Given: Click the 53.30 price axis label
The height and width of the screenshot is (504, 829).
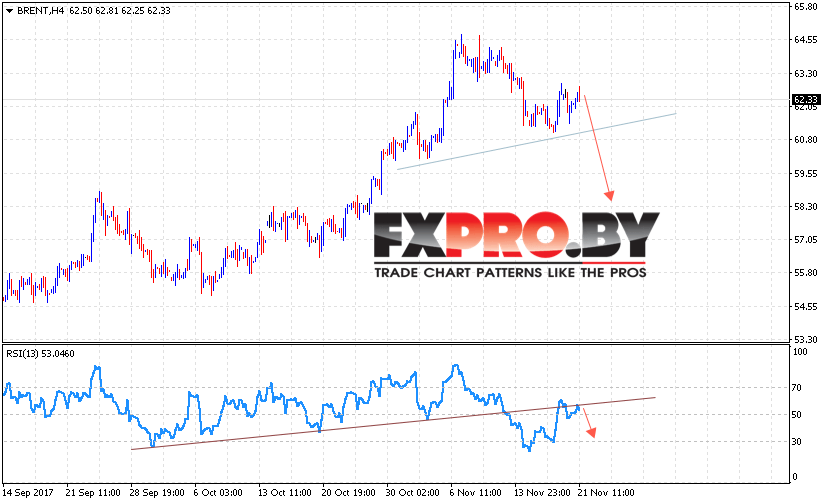Looking at the screenshot, I should (806, 340).
